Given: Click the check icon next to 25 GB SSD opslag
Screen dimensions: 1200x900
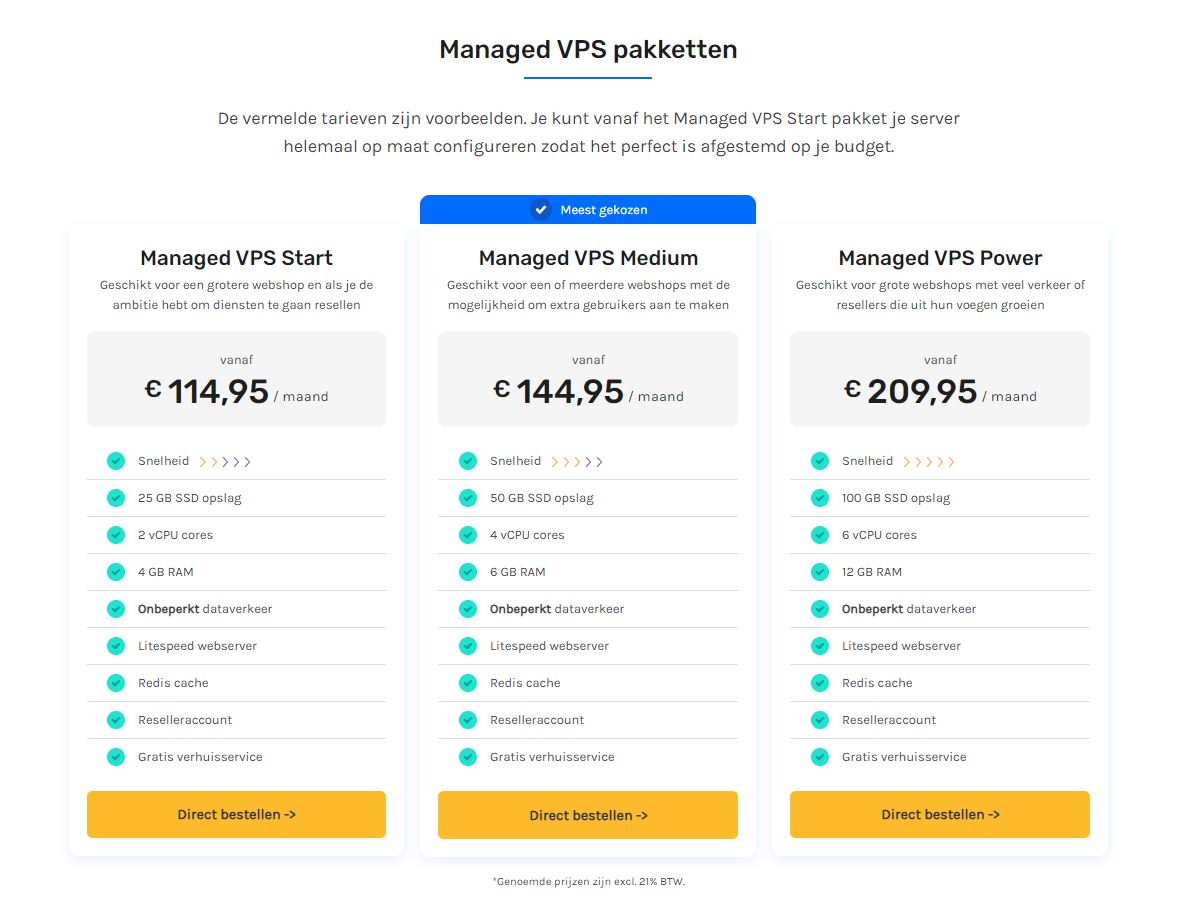Looking at the screenshot, I should pos(116,498).
